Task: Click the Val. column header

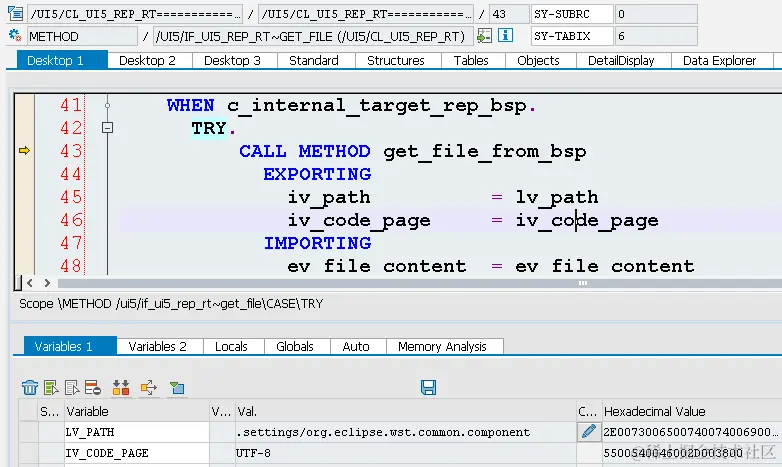Action: [405, 411]
